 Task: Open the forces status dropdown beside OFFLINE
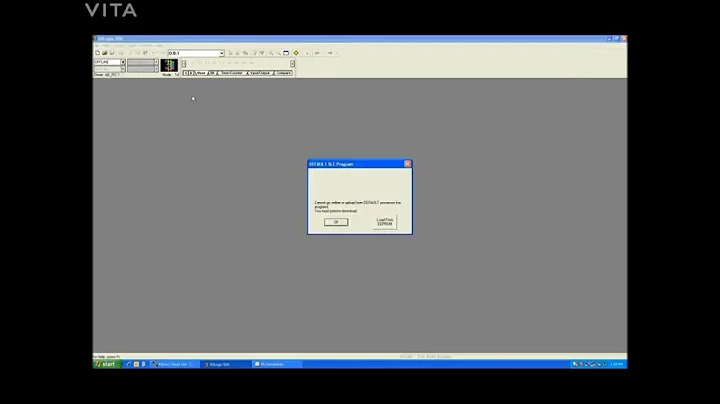[x=157, y=62]
